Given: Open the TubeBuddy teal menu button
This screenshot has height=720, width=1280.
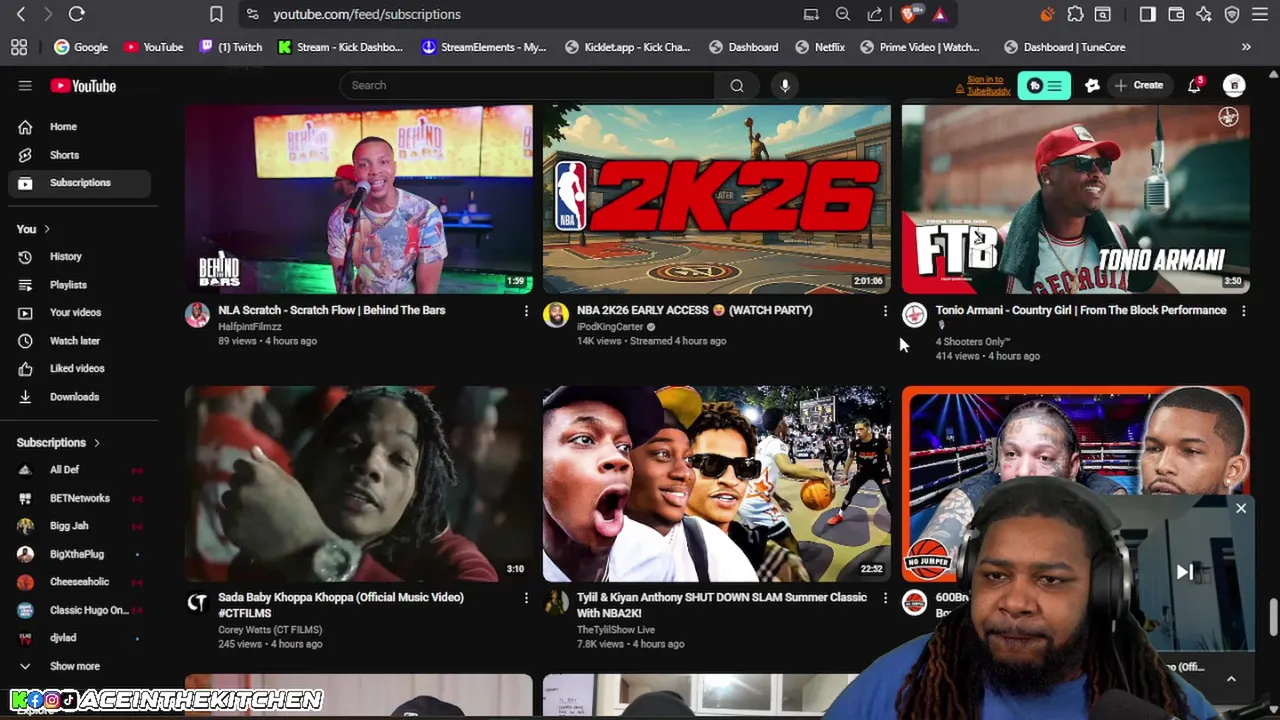Looking at the screenshot, I should (x=1044, y=86).
